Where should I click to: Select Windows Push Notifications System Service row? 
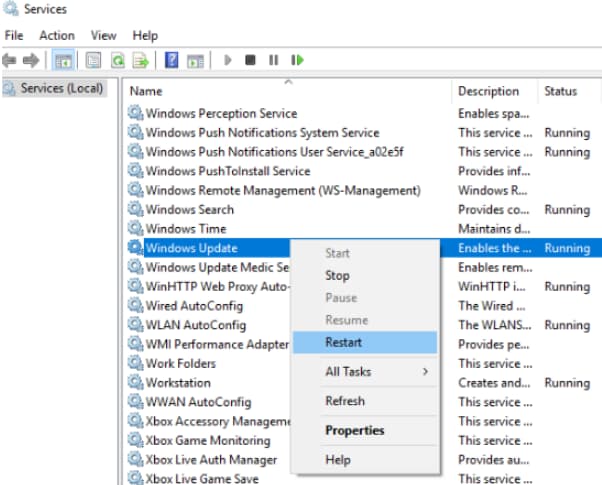[x=262, y=132]
